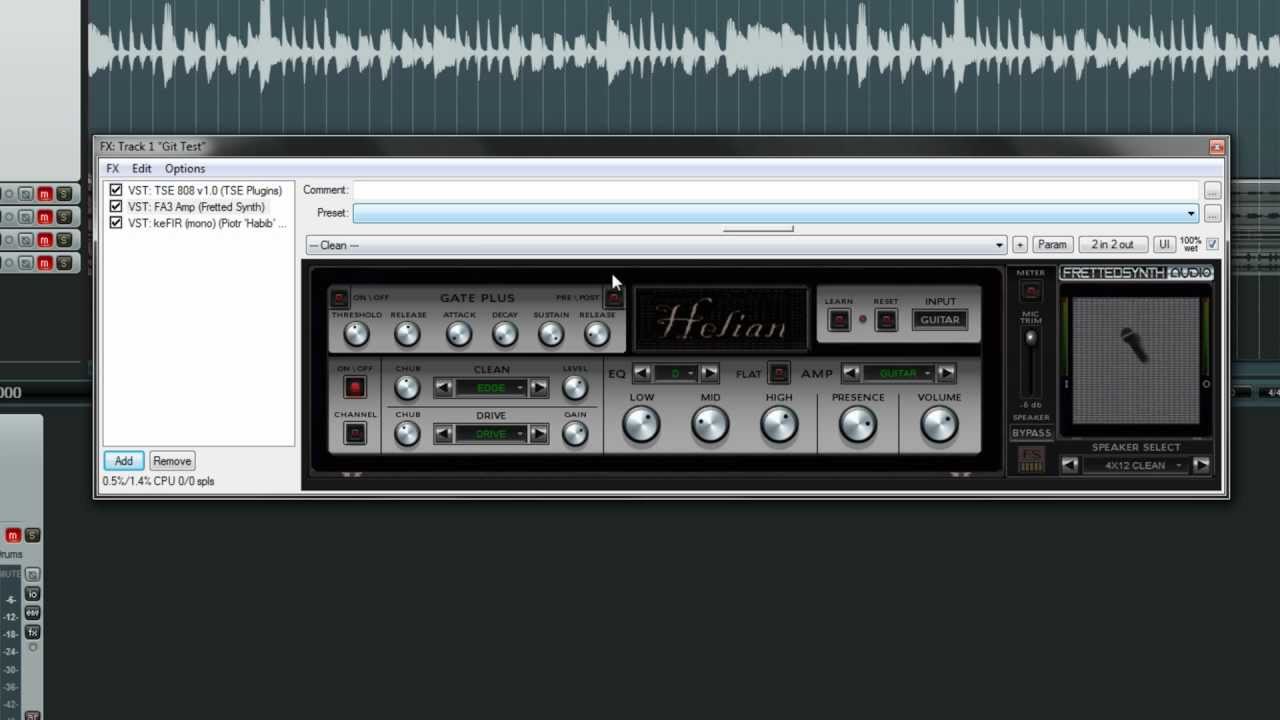Click the UI button
Image resolution: width=1280 pixels, height=720 pixels.
tap(1164, 244)
